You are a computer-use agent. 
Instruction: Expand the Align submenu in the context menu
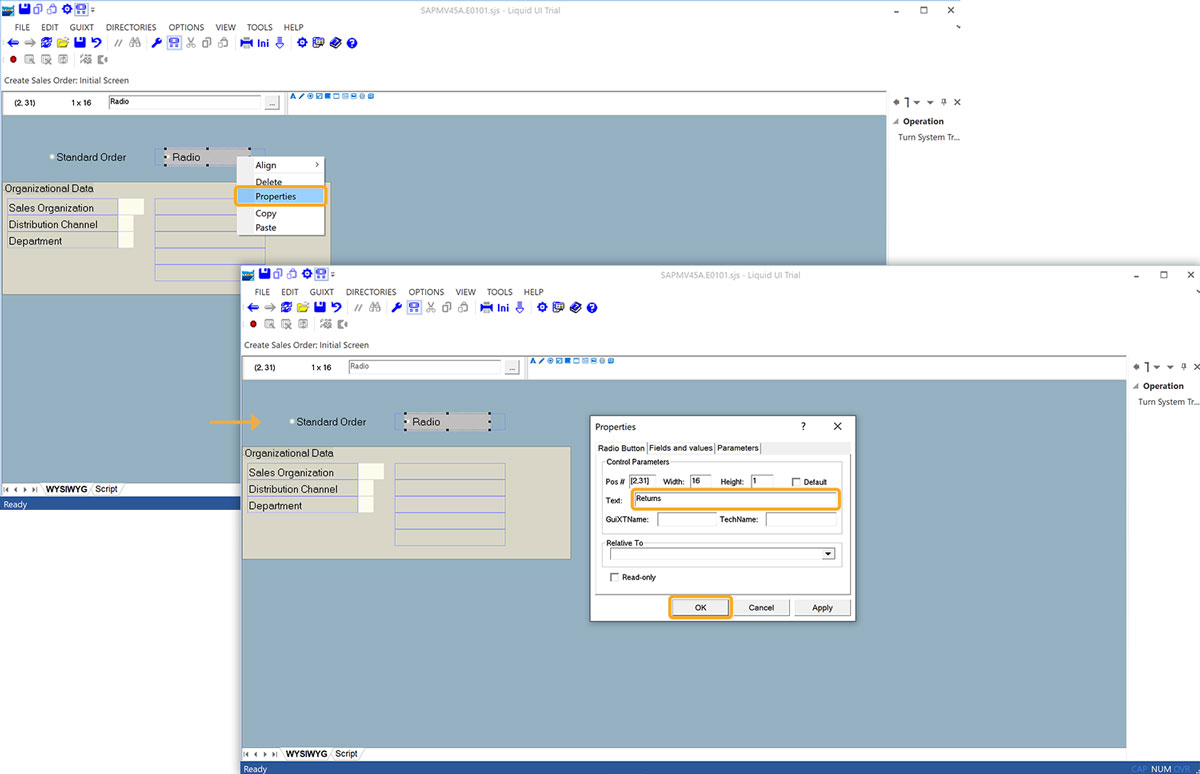pos(281,165)
